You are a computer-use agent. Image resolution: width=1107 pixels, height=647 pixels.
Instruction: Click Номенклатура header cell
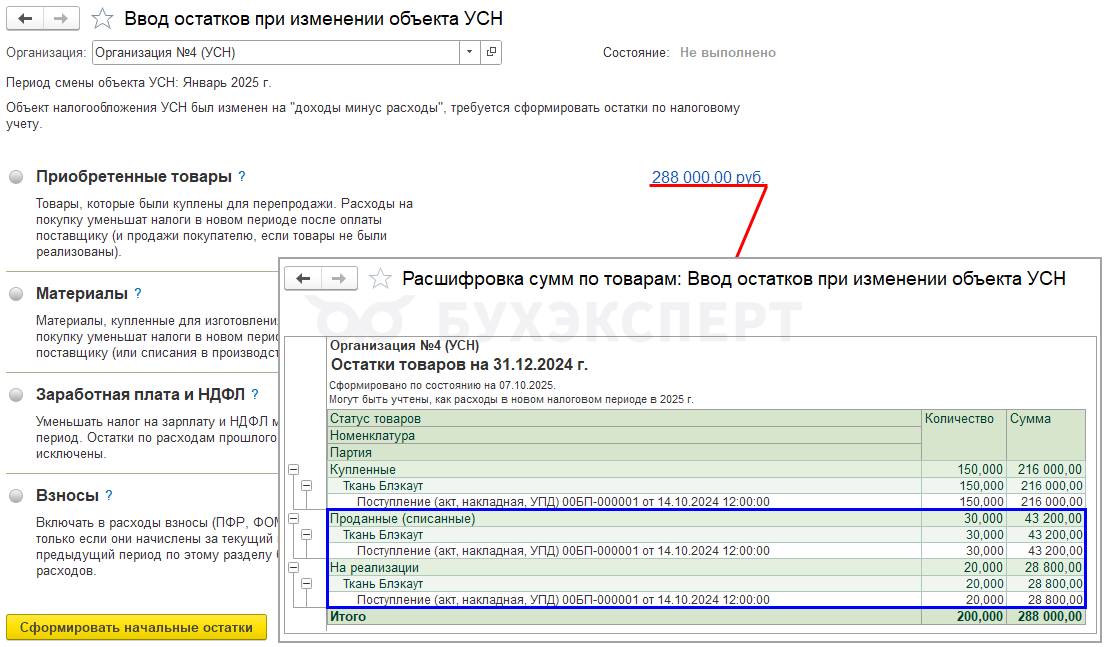[x=624, y=435]
